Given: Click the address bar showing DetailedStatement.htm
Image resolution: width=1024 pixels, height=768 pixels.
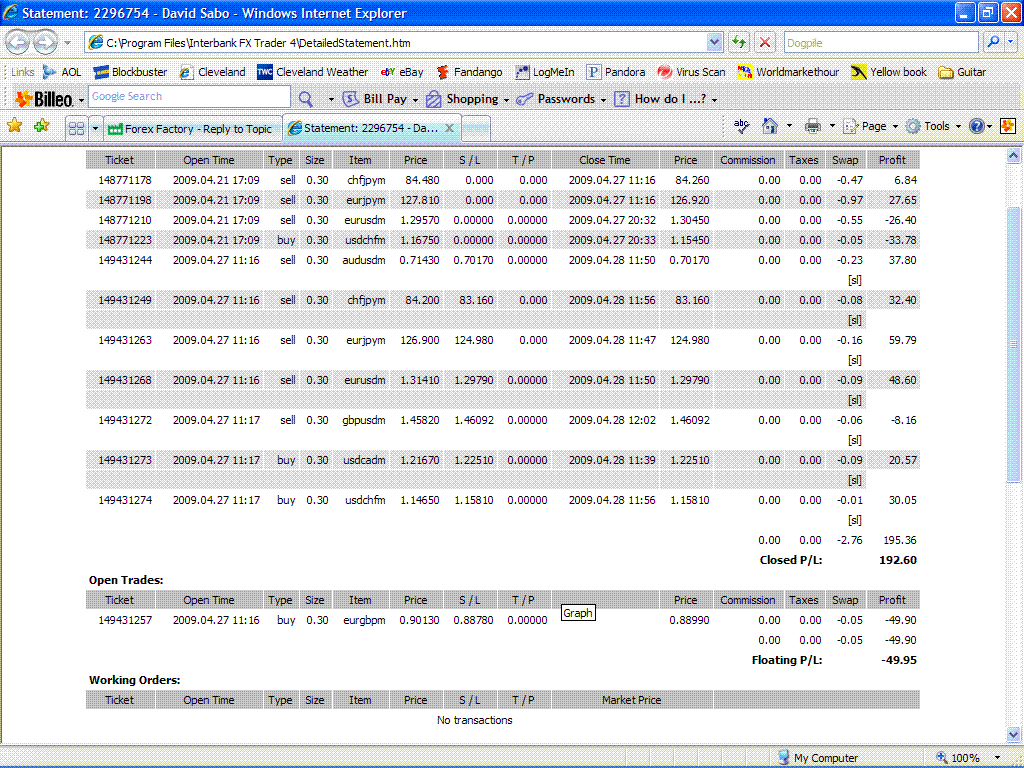Looking at the screenshot, I should point(396,42).
